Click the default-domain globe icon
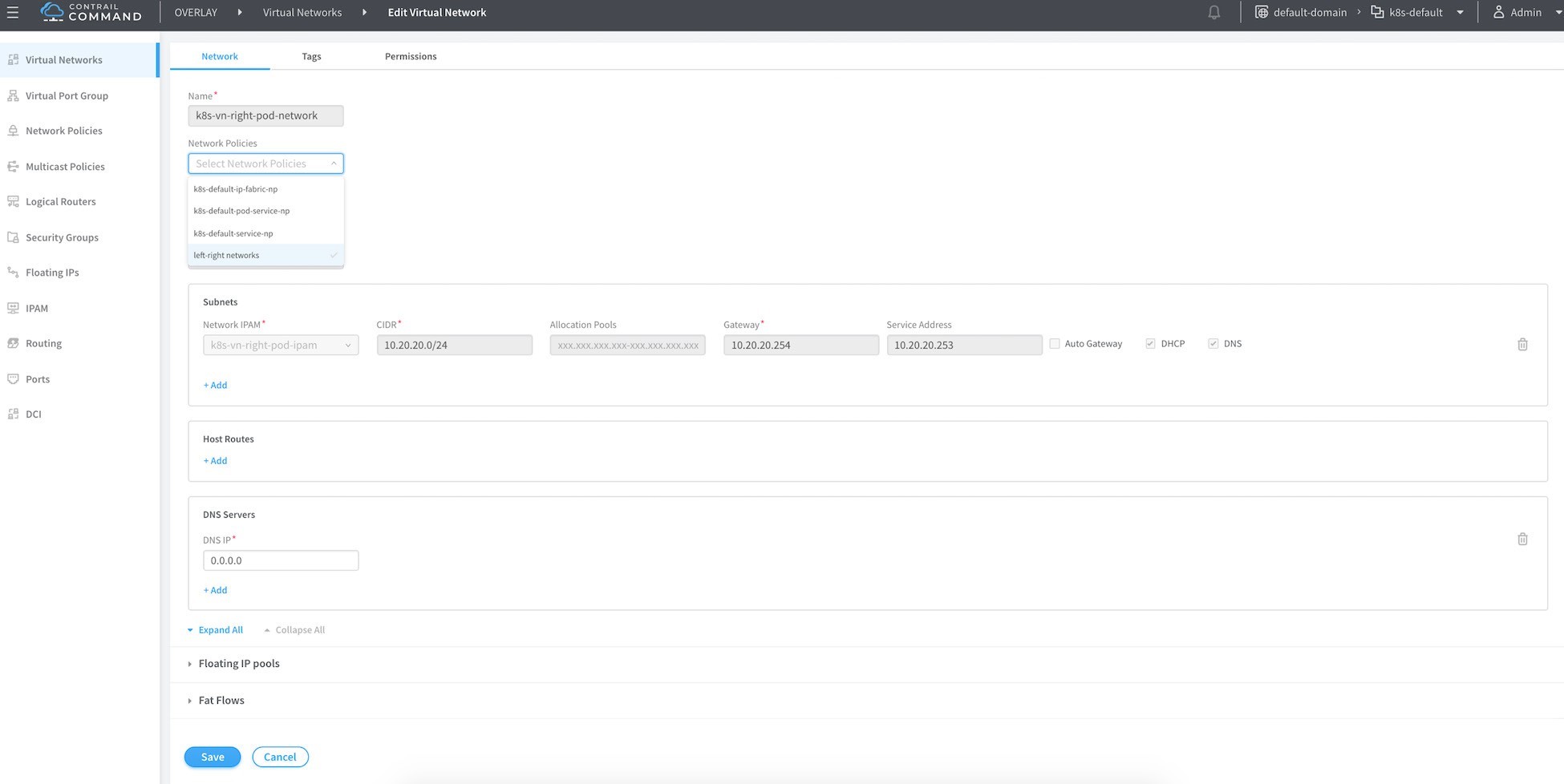This screenshot has height=784, width=1564. click(x=1262, y=12)
